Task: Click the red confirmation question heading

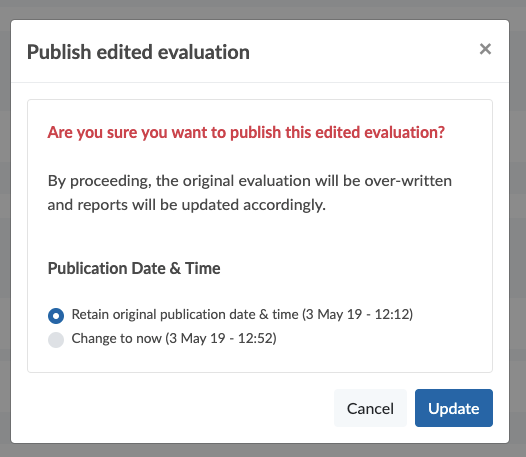Action: point(246,132)
